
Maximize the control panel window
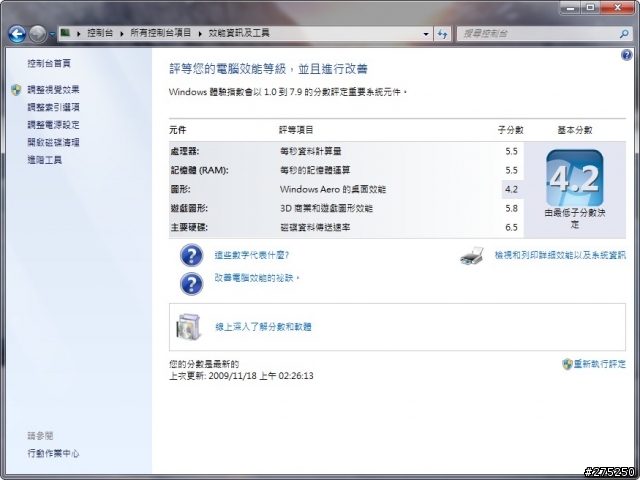[590, 7]
